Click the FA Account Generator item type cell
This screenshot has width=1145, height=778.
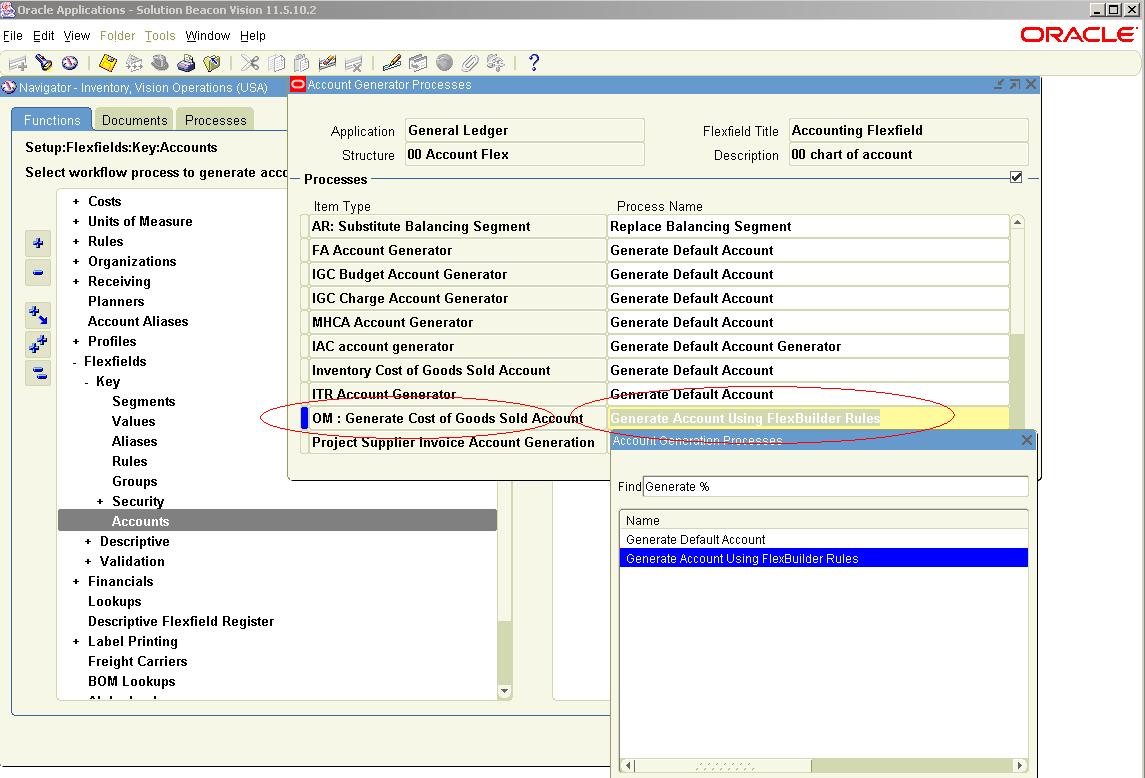(x=457, y=251)
